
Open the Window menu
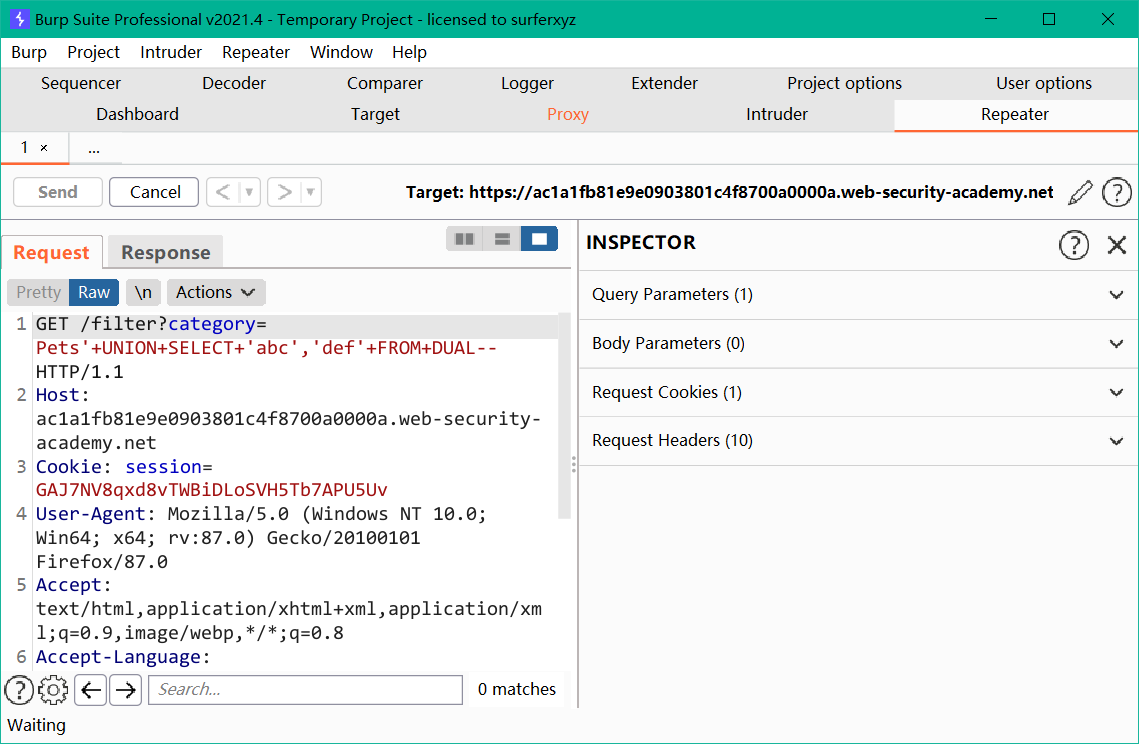[x=341, y=52]
